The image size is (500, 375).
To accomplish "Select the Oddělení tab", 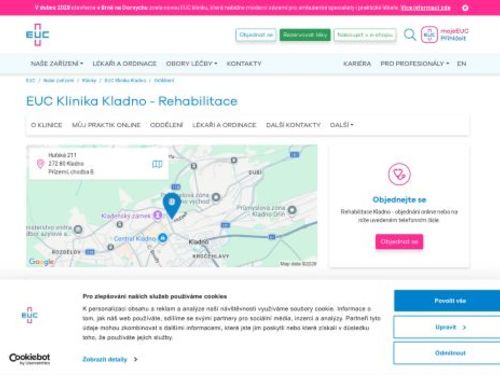I will point(166,125).
